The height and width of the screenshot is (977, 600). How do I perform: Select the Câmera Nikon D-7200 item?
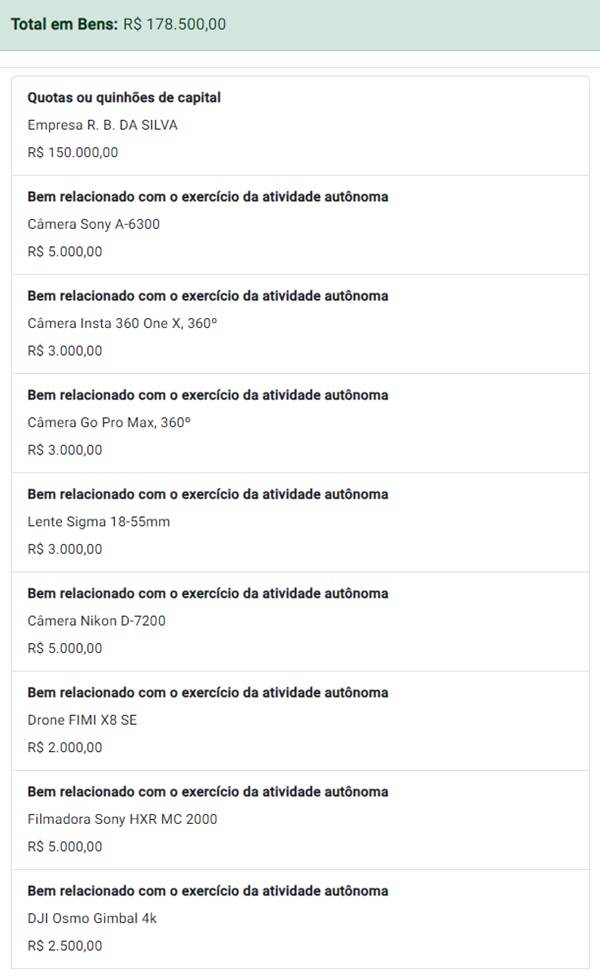pos(97,620)
